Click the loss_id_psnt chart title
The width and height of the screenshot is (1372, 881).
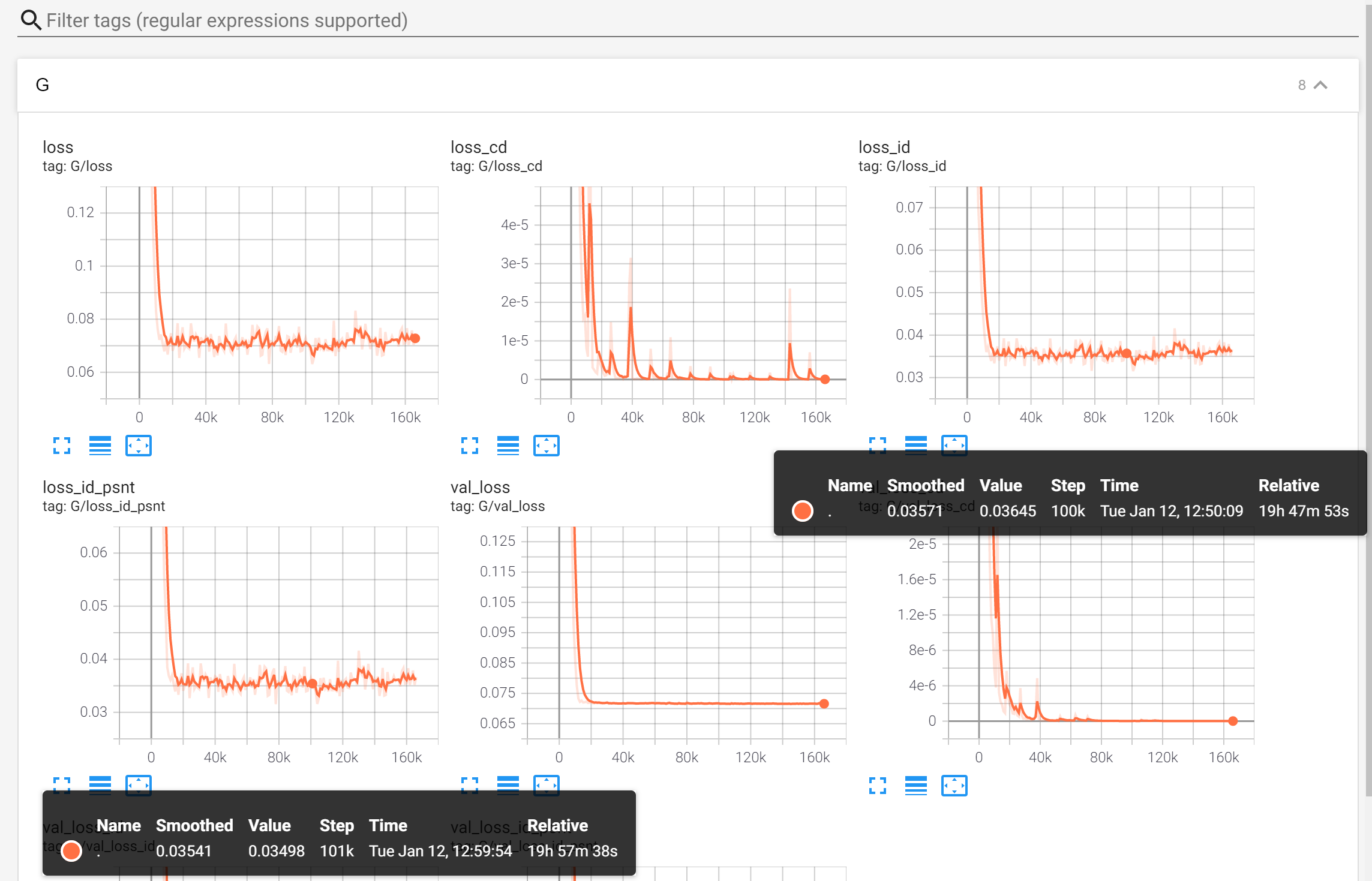pos(88,487)
